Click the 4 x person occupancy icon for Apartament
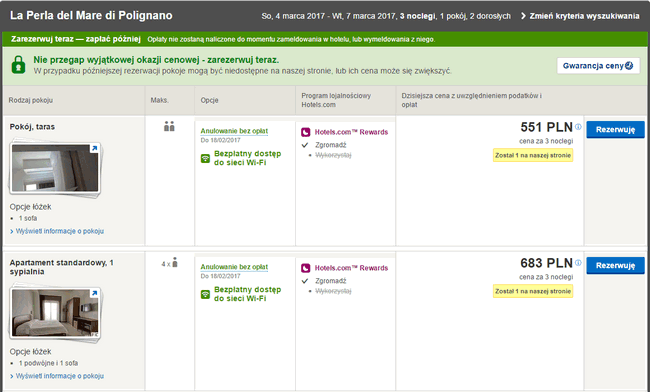This screenshot has height=392, width=650. (x=170, y=263)
